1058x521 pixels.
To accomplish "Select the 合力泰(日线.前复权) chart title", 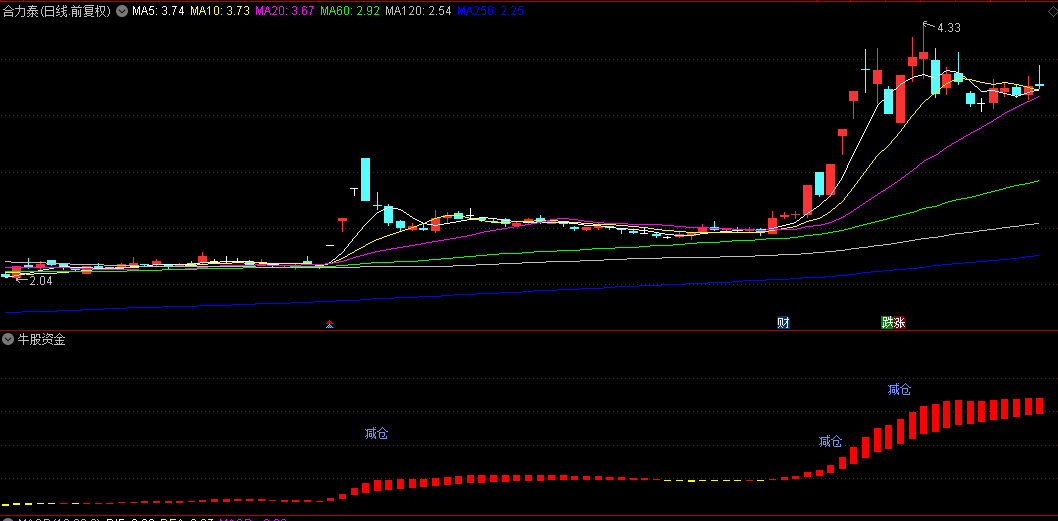I will point(57,11).
